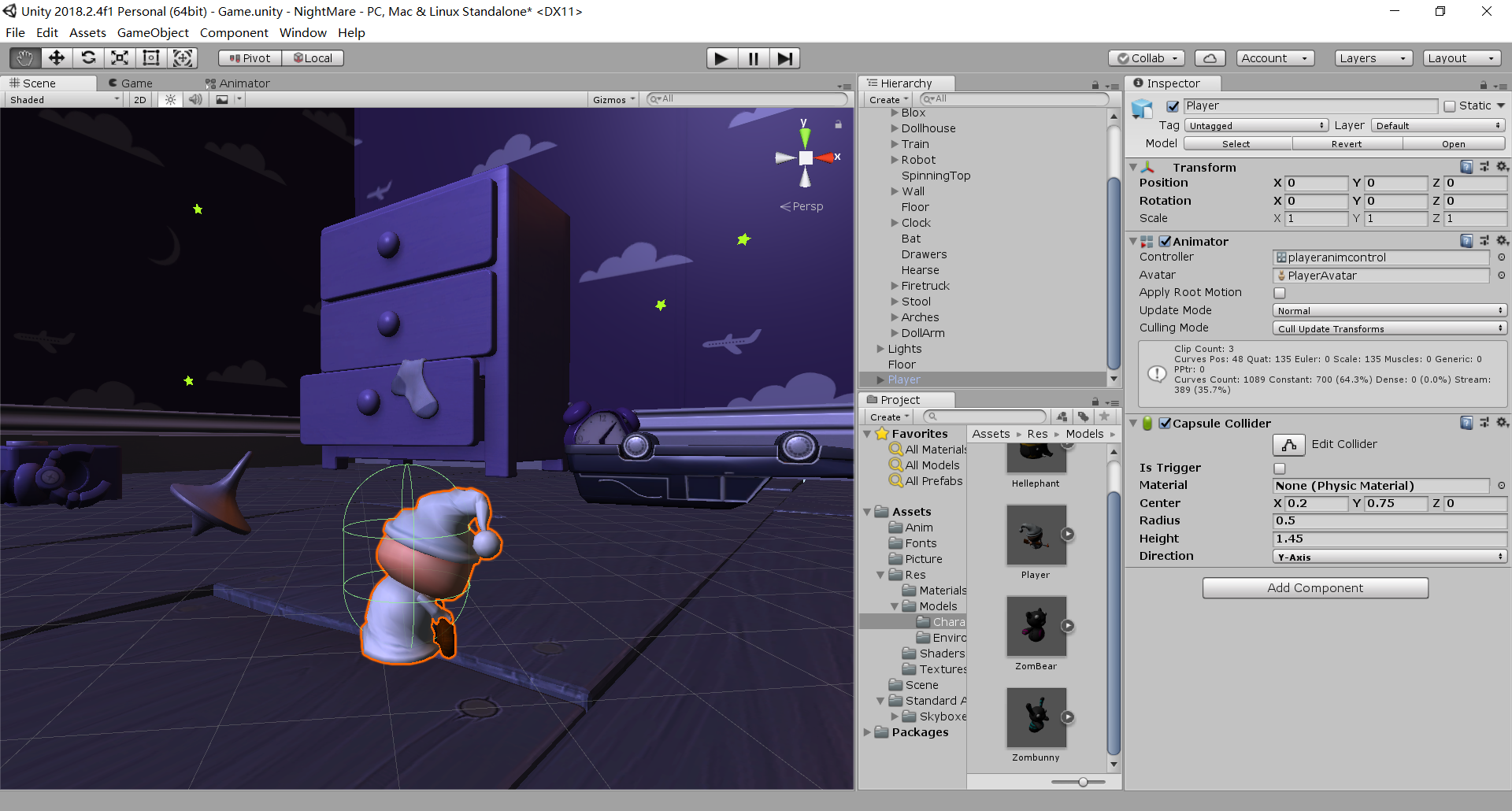Click the Edit Collider icon button
The image size is (1512, 811).
click(x=1289, y=445)
